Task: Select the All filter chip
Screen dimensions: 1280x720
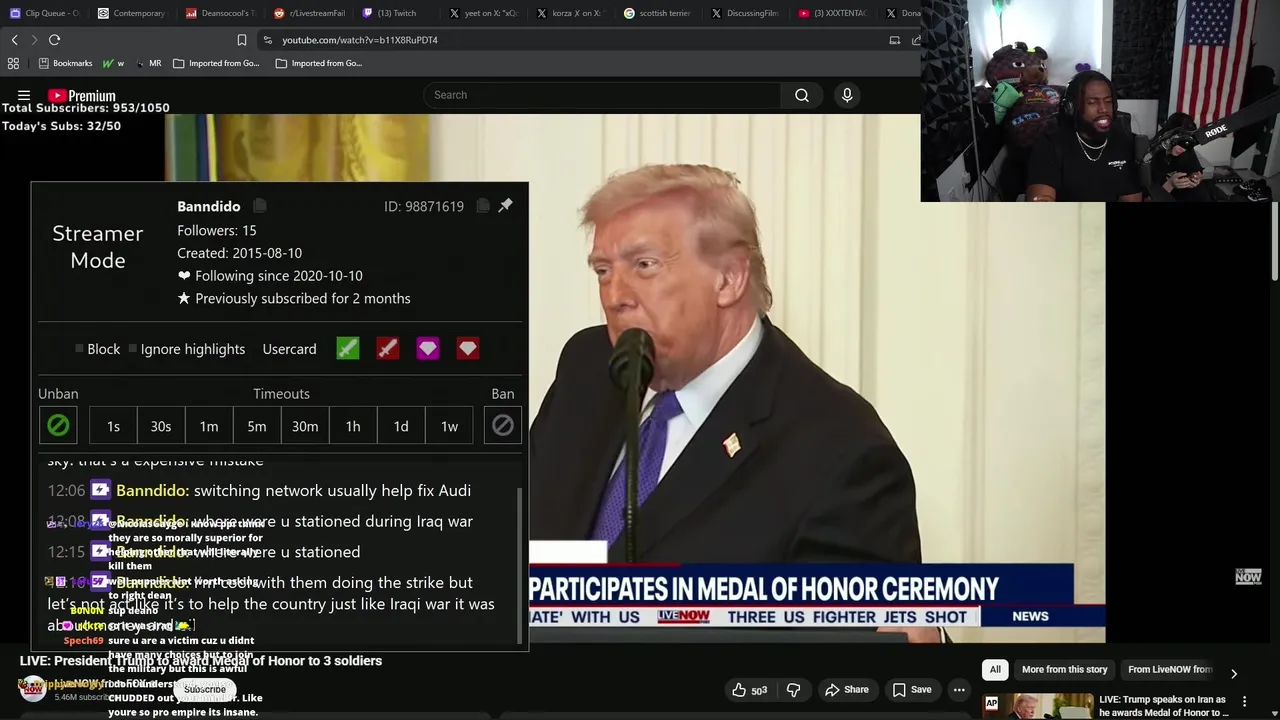Action: [x=995, y=669]
